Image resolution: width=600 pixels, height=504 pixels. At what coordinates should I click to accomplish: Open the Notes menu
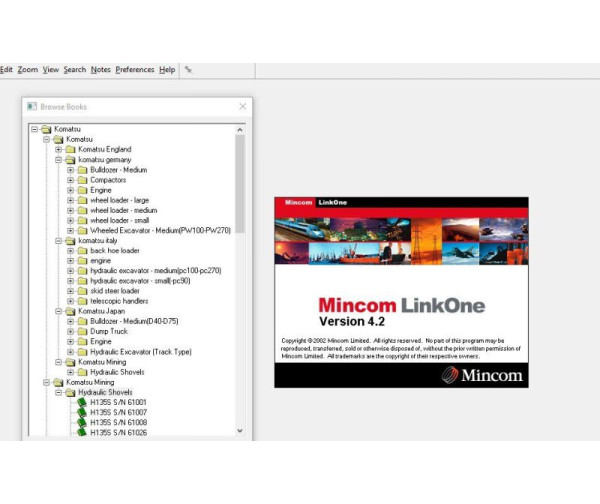pyautogui.click(x=101, y=70)
